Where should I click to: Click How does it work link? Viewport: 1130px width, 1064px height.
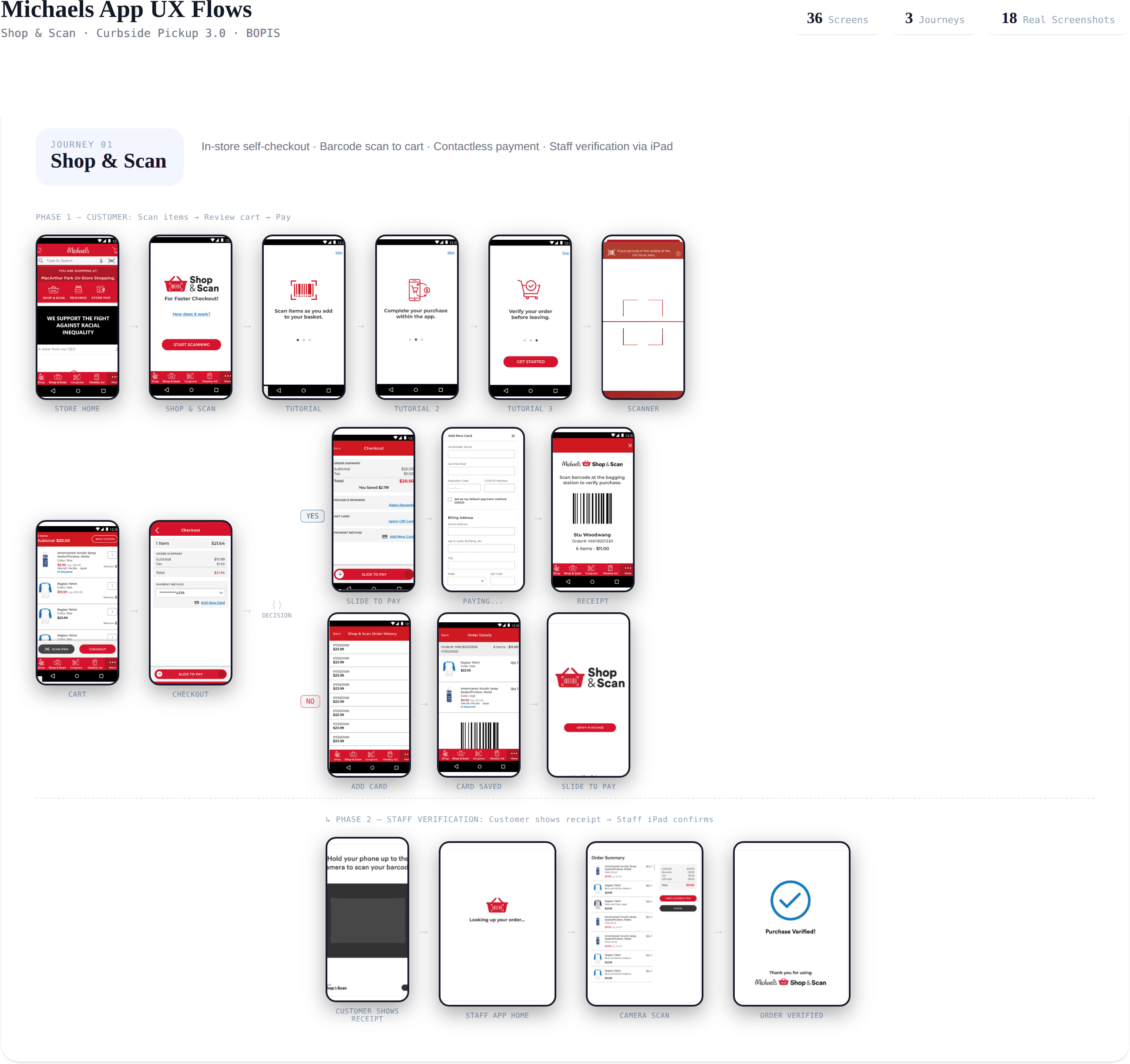[191, 314]
